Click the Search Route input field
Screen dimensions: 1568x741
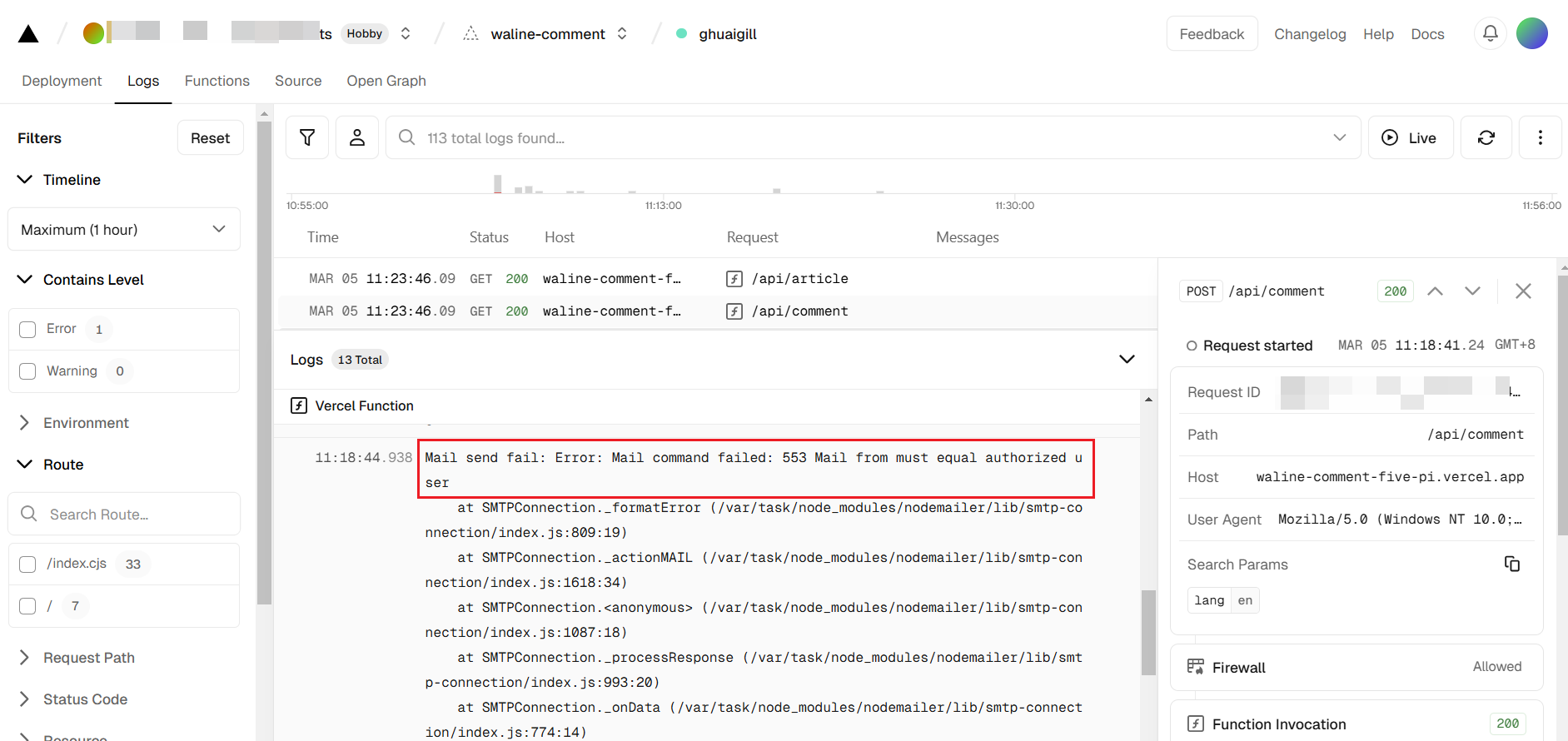133,515
